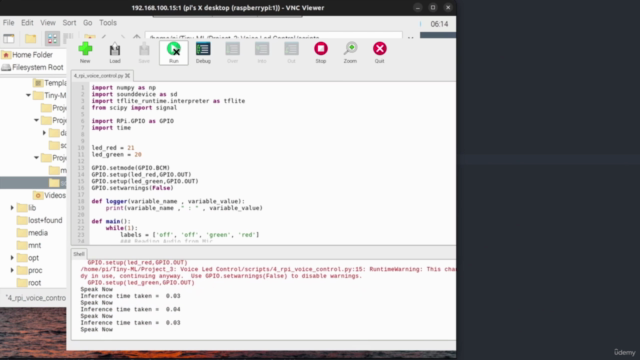640x360 pixels.
Task: Switch to the Shell tab
Action: click(x=79, y=254)
